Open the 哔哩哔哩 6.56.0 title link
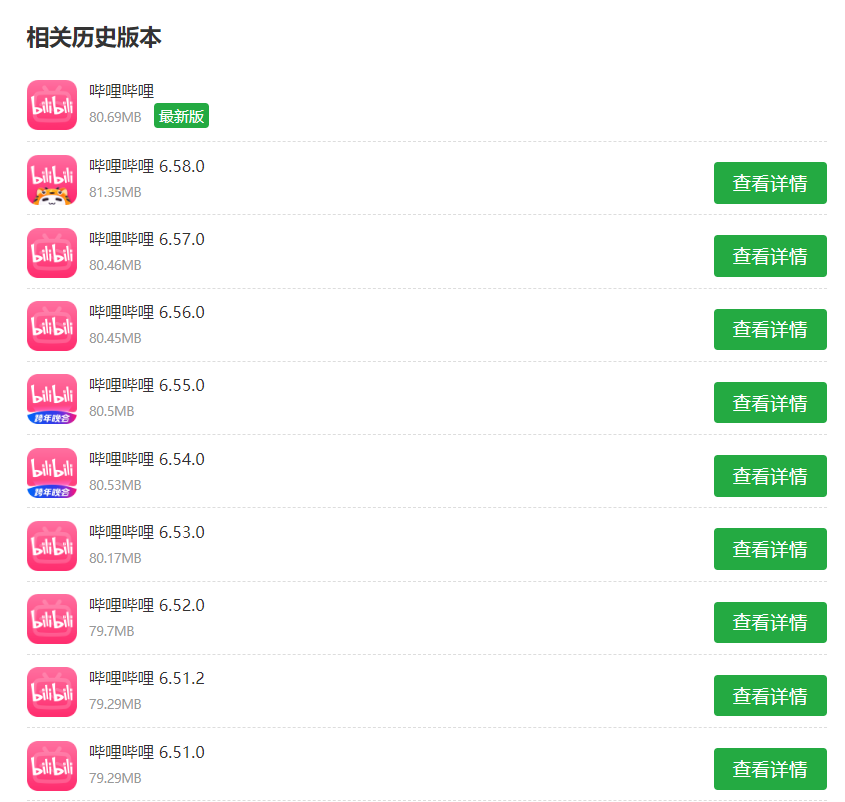This screenshot has width=845, height=802. point(147,312)
